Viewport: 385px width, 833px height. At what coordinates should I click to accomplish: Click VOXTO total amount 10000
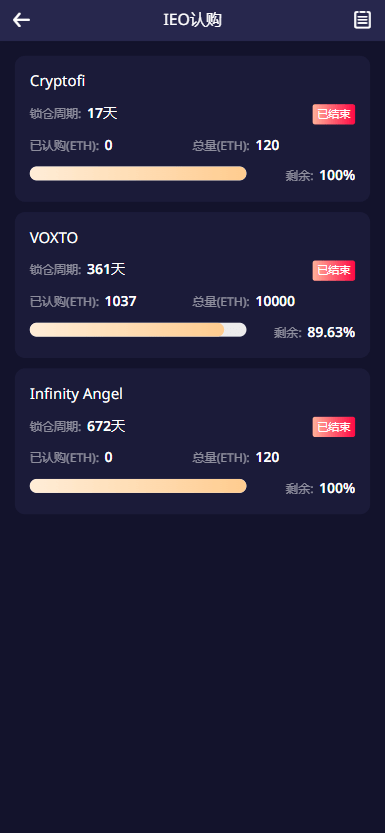click(x=275, y=302)
